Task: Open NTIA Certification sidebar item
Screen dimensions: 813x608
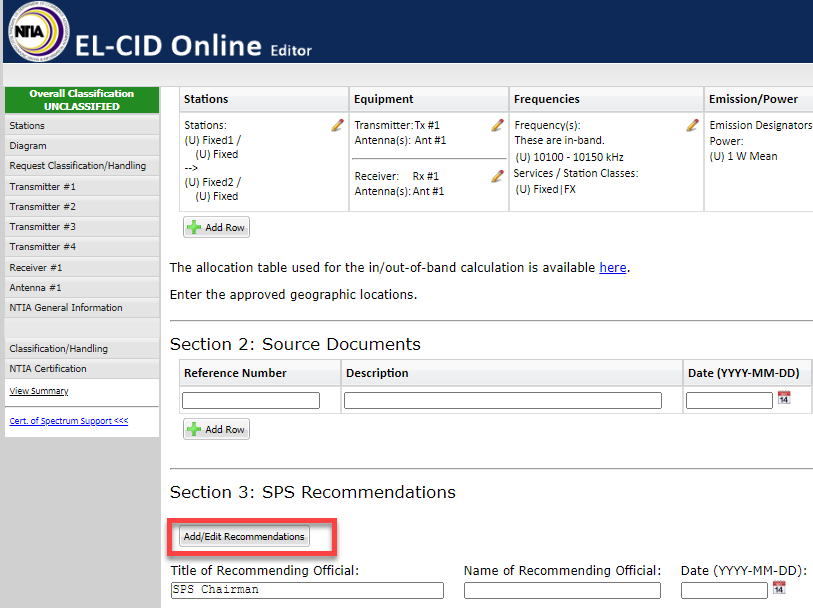Action: (82, 369)
